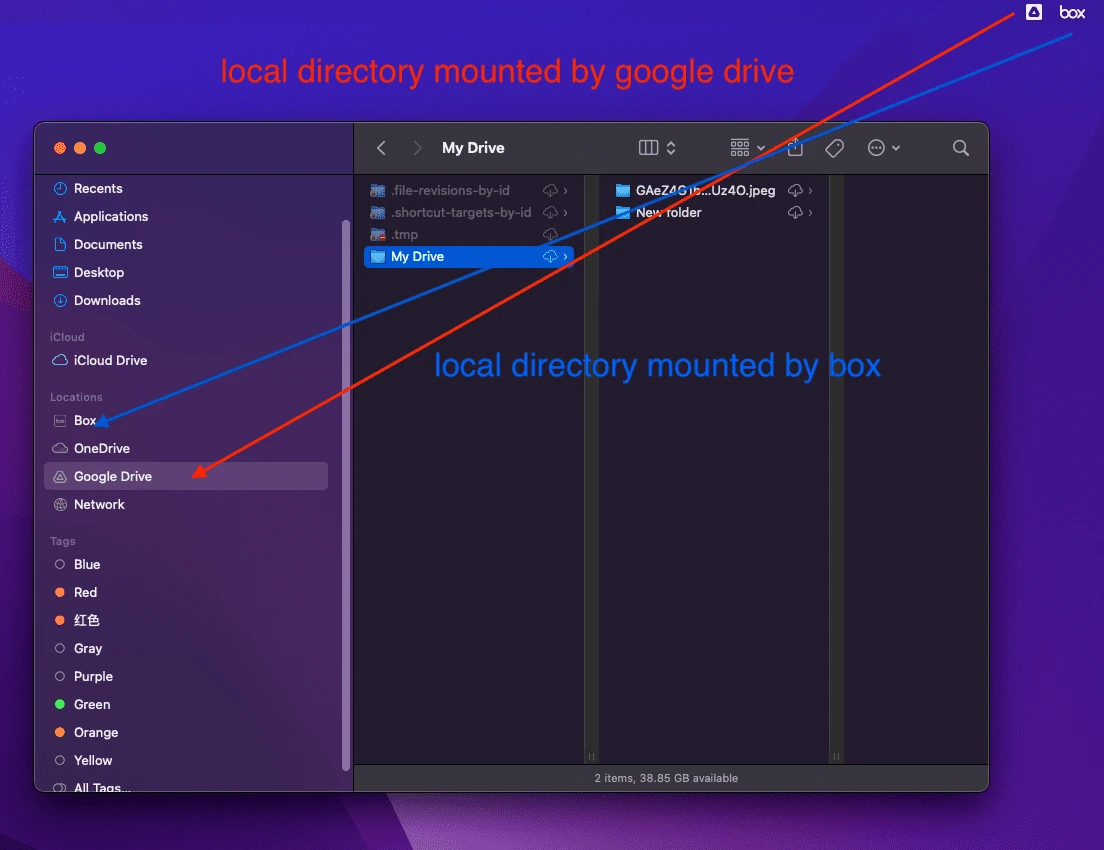
Task: Click the Share toolbar icon
Action: click(795, 147)
